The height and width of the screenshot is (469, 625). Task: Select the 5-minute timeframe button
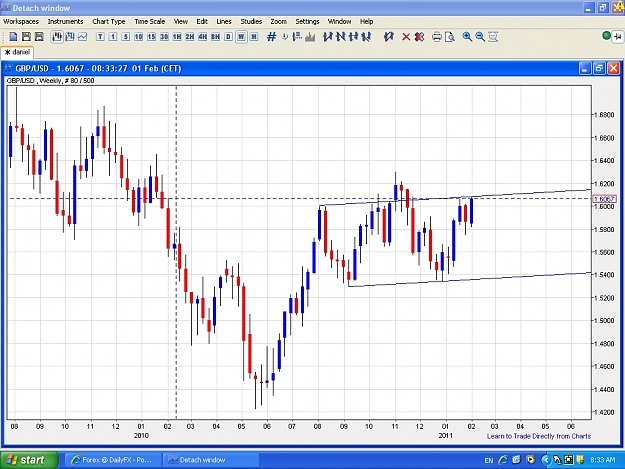click(x=126, y=37)
